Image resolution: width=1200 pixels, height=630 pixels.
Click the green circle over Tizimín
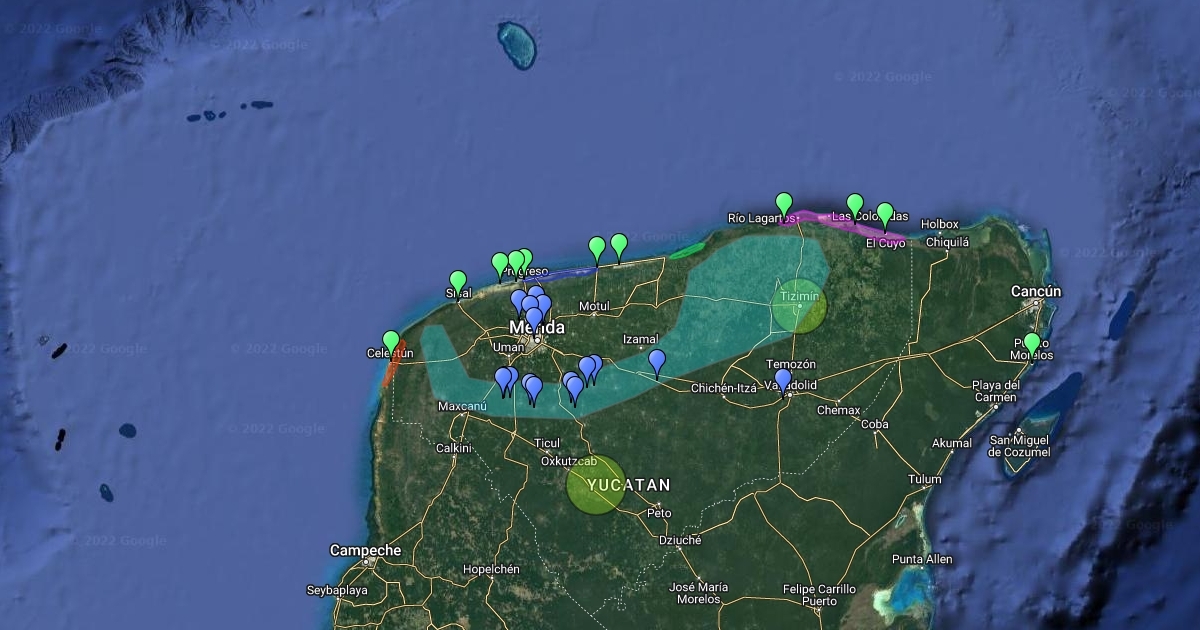pyautogui.click(x=799, y=306)
